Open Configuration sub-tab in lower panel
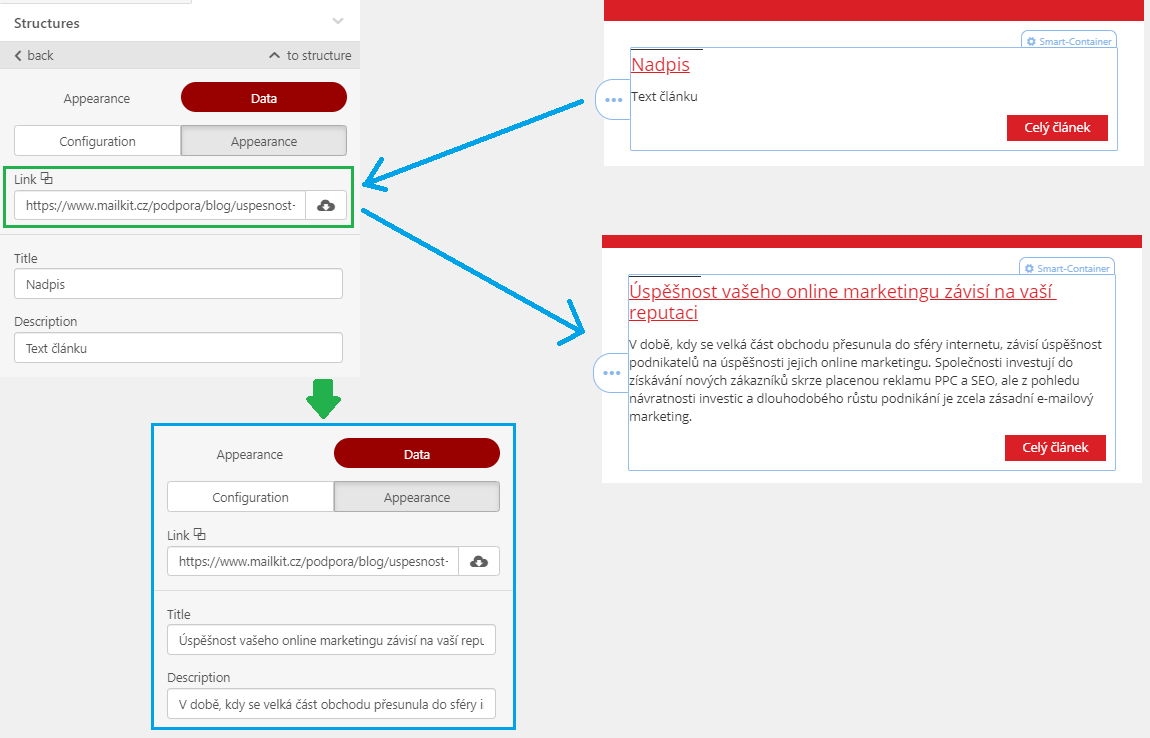 (251, 497)
